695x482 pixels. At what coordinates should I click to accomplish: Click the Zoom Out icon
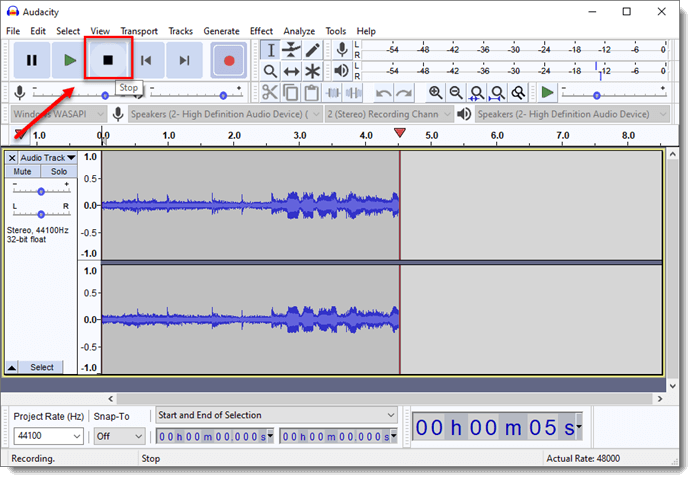coord(456,93)
